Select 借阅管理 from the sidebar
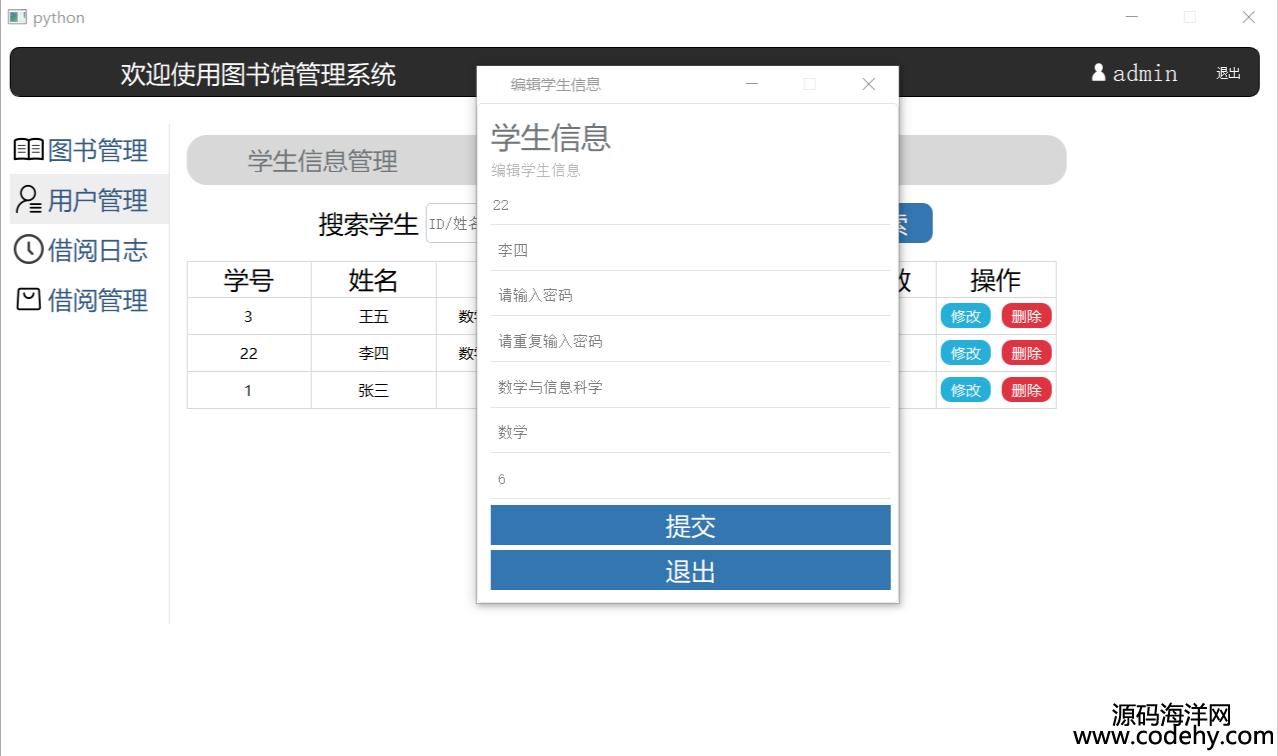This screenshot has height=756, width=1278. point(97,300)
